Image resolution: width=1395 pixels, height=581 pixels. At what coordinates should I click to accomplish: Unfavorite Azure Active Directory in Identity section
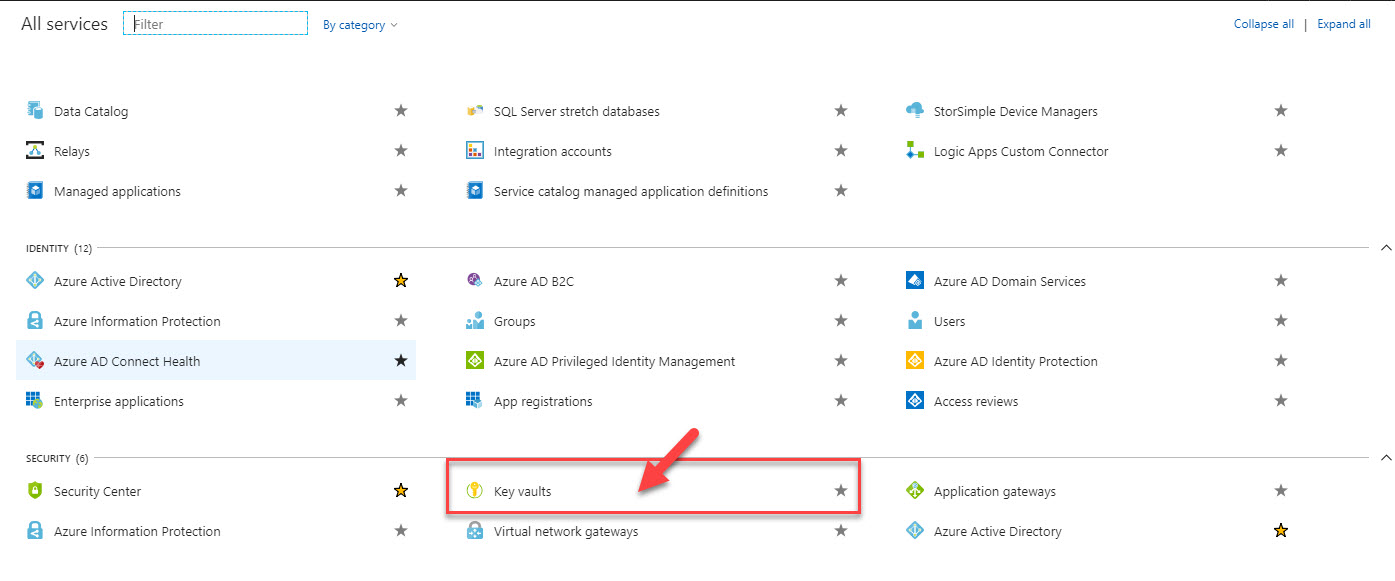click(401, 281)
